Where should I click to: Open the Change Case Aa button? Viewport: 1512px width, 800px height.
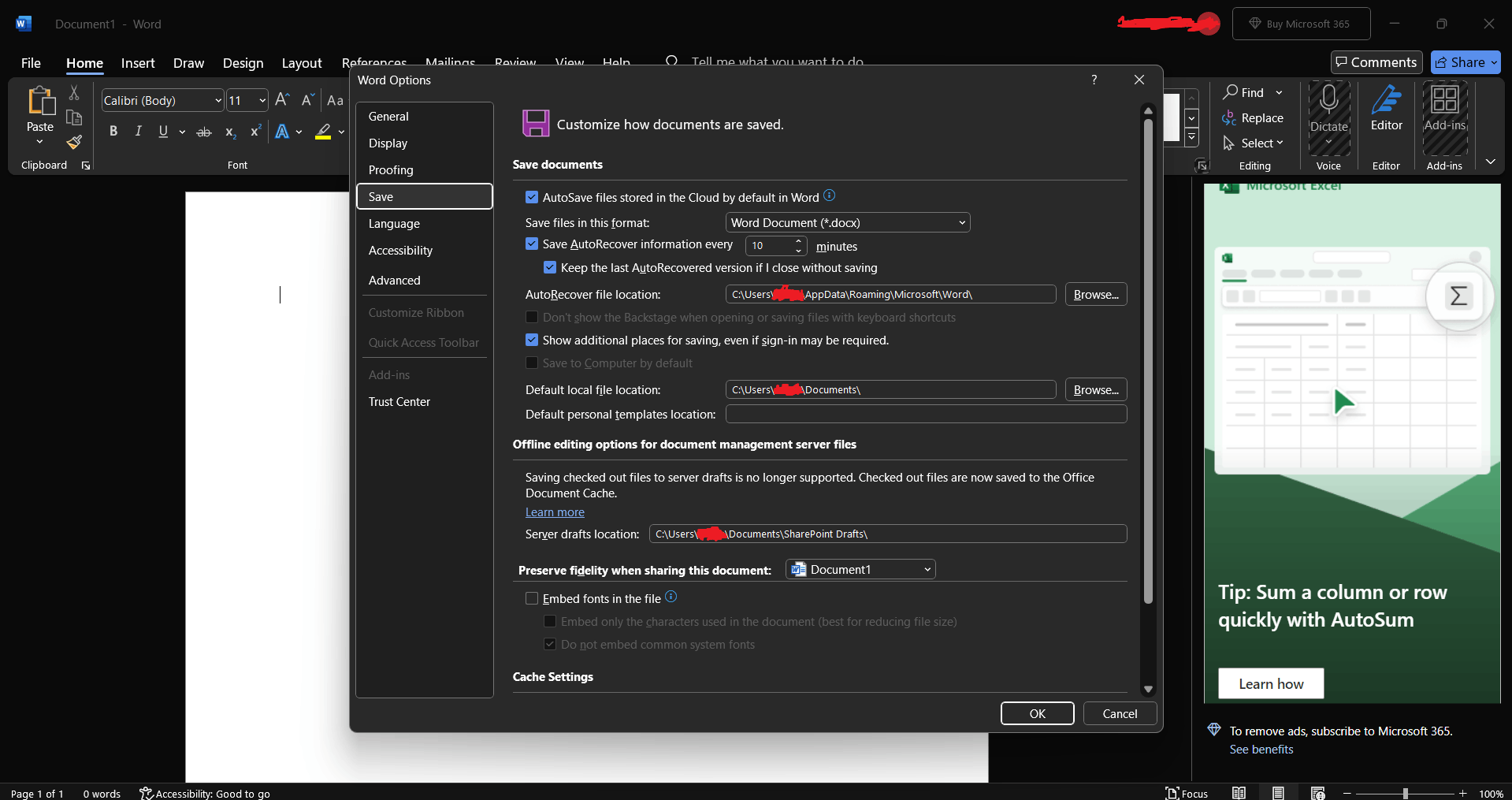tap(335, 100)
